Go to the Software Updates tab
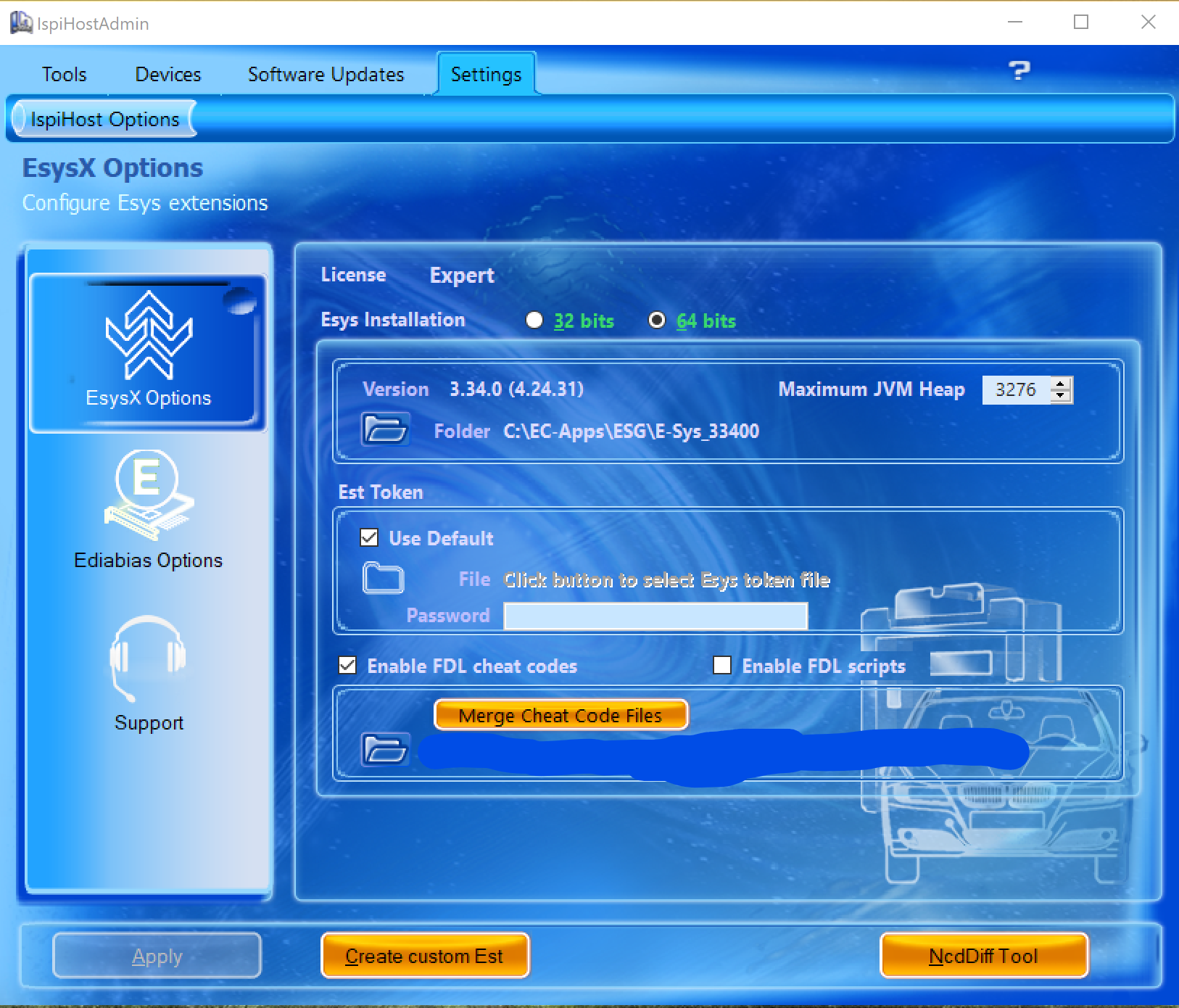This screenshot has width=1179, height=1008. (x=326, y=75)
